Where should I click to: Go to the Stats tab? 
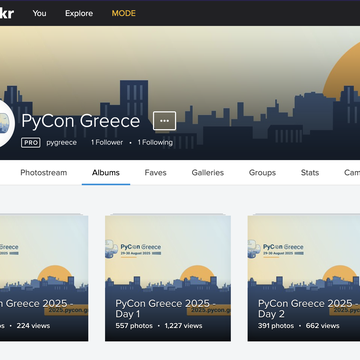coord(310,173)
